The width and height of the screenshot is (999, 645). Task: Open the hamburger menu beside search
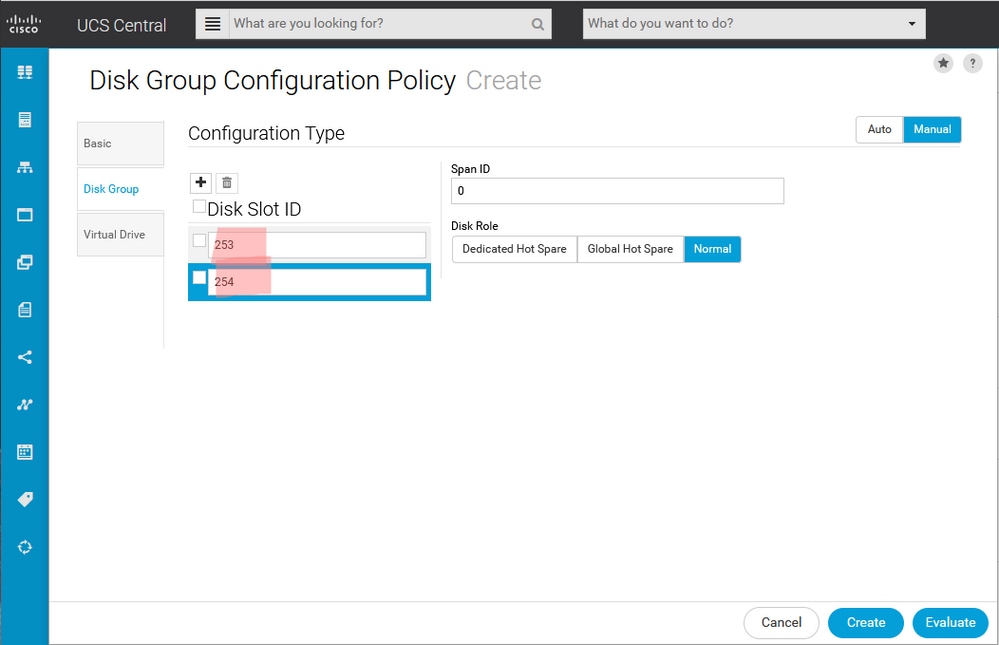tap(212, 24)
